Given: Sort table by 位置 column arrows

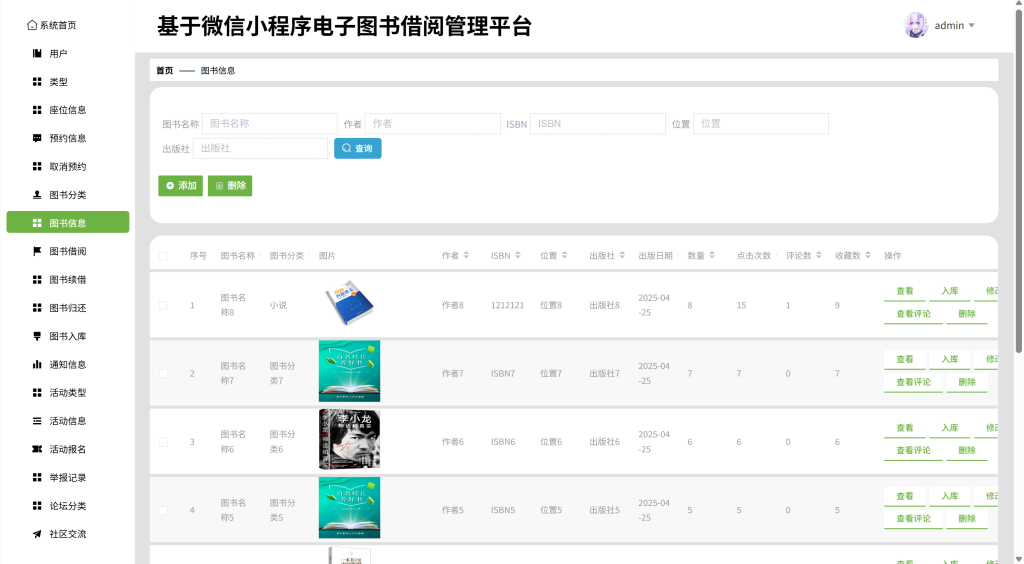Looking at the screenshot, I should pos(564,255).
